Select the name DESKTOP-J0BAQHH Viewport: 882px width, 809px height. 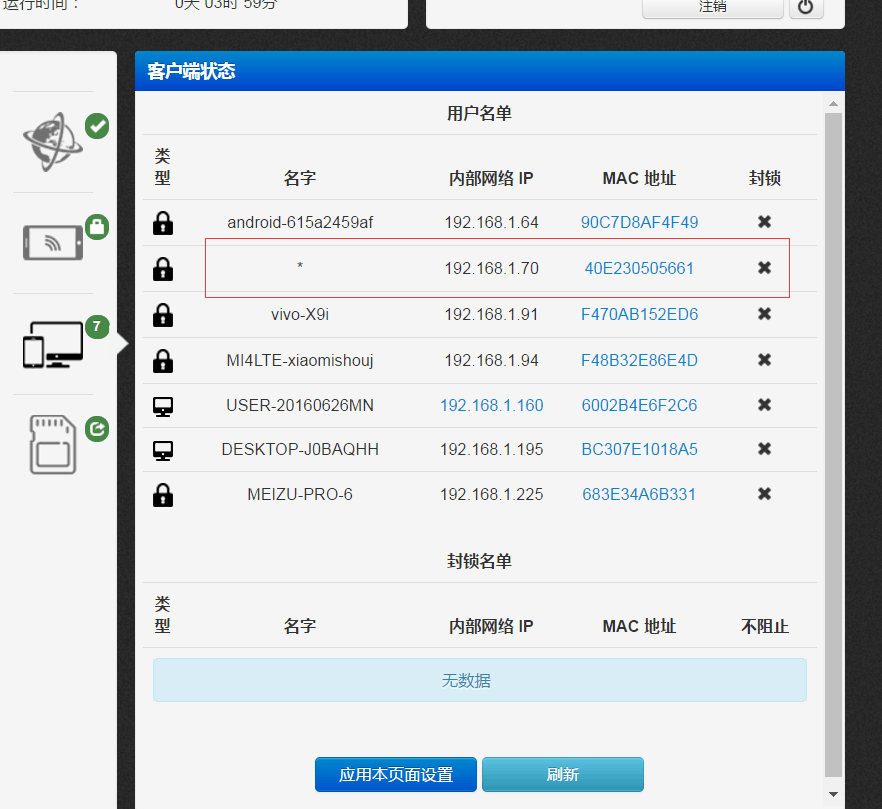(x=300, y=450)
